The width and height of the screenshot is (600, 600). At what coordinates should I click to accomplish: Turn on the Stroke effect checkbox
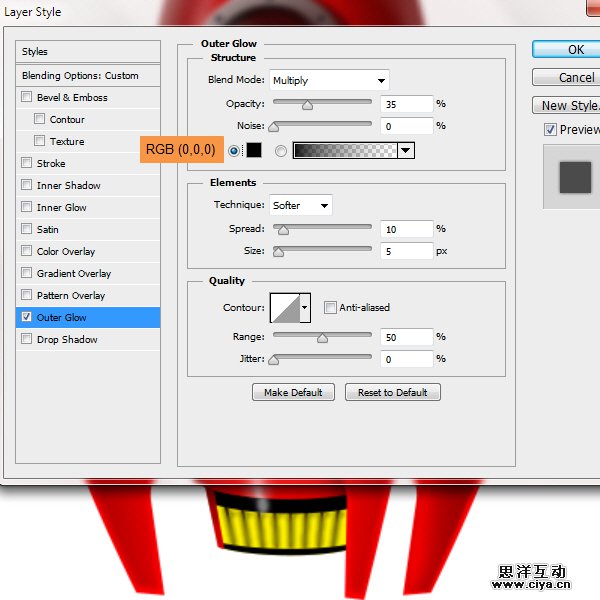tap(26, 163)
